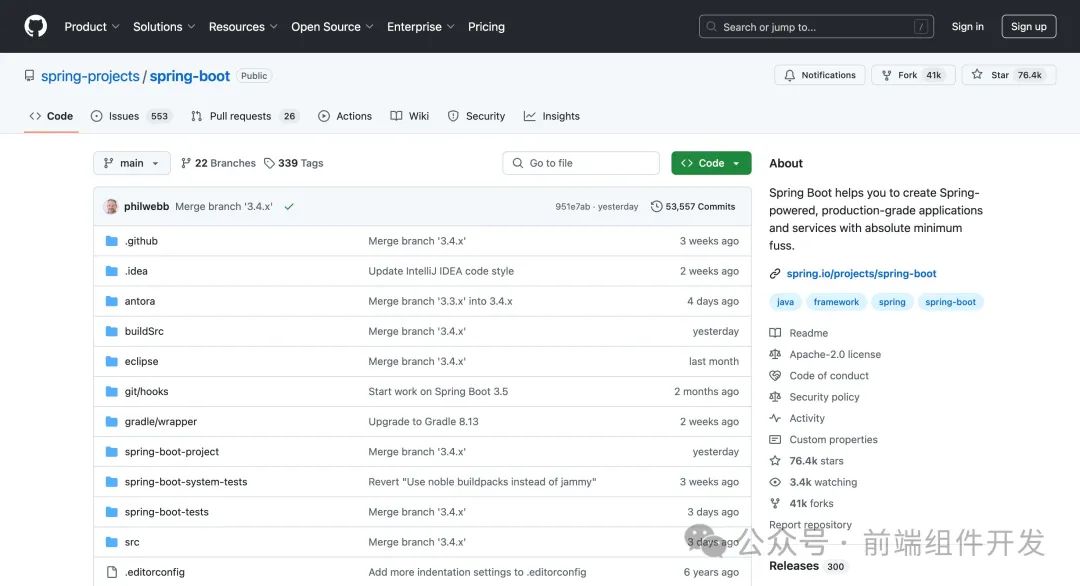The image size is (1080, 586).
Task: Click the tag icon next to 339 Tags
Action: (269, 163)
